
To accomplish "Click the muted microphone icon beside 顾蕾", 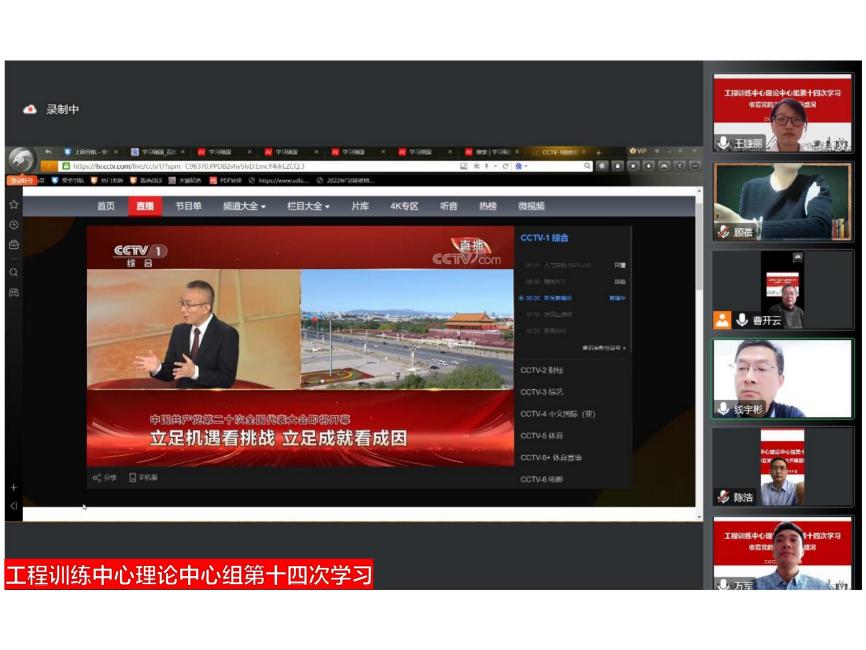I will 723,232.
